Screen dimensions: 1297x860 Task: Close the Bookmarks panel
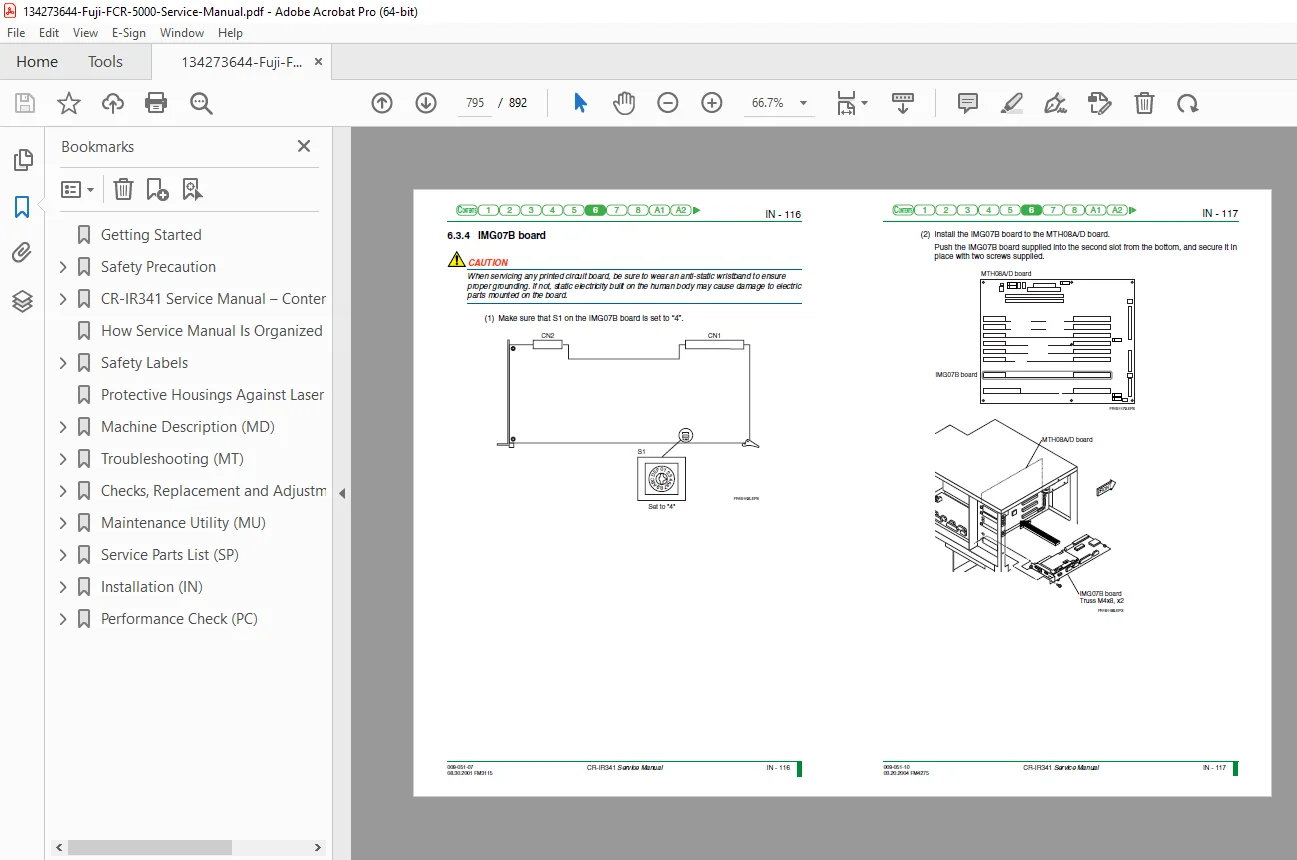coord(304,146)
